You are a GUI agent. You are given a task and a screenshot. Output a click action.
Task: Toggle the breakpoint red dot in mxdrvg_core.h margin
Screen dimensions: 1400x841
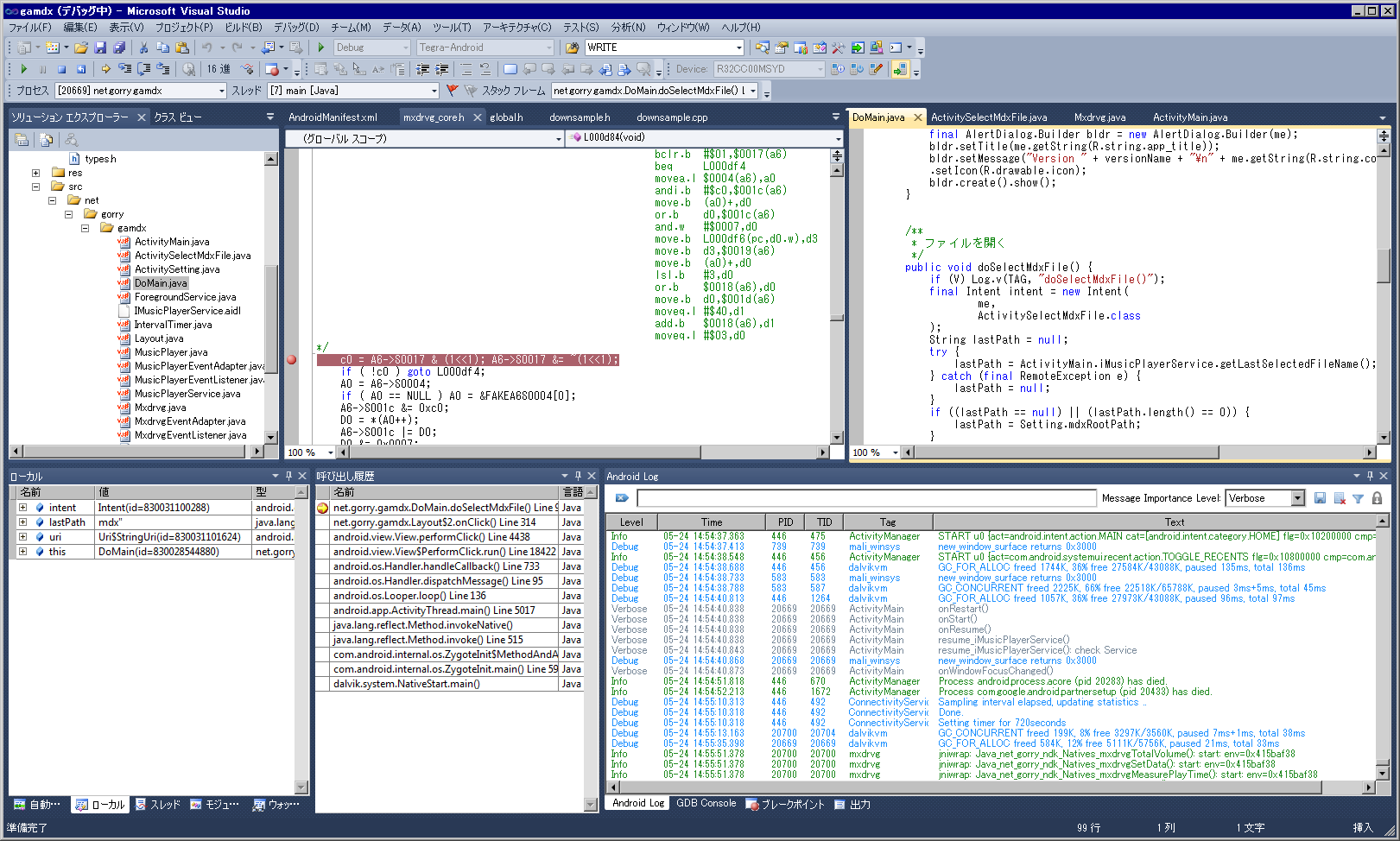pos(292,360)
